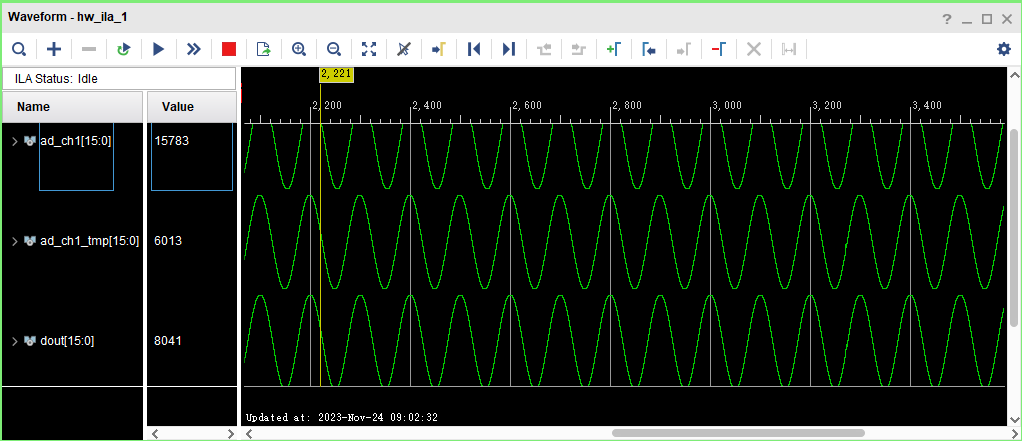Expand the dout[15:0] bus

(x=15, y=341)
